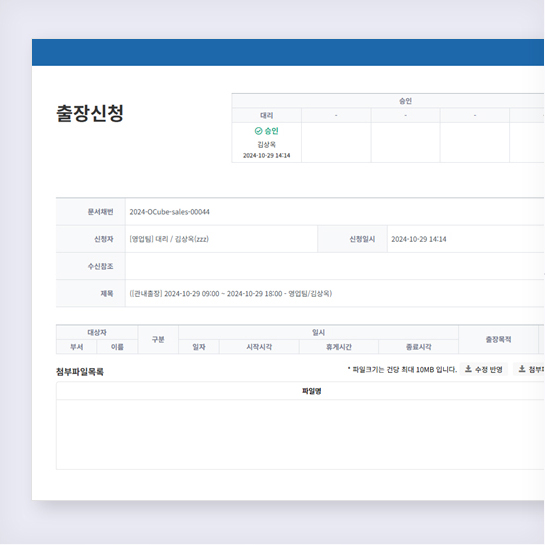Click the 신청일시 value 2024-10-29 14:14
Image resolution: width=545 pixels, height=545 pixels.
(x=419, y=239)
